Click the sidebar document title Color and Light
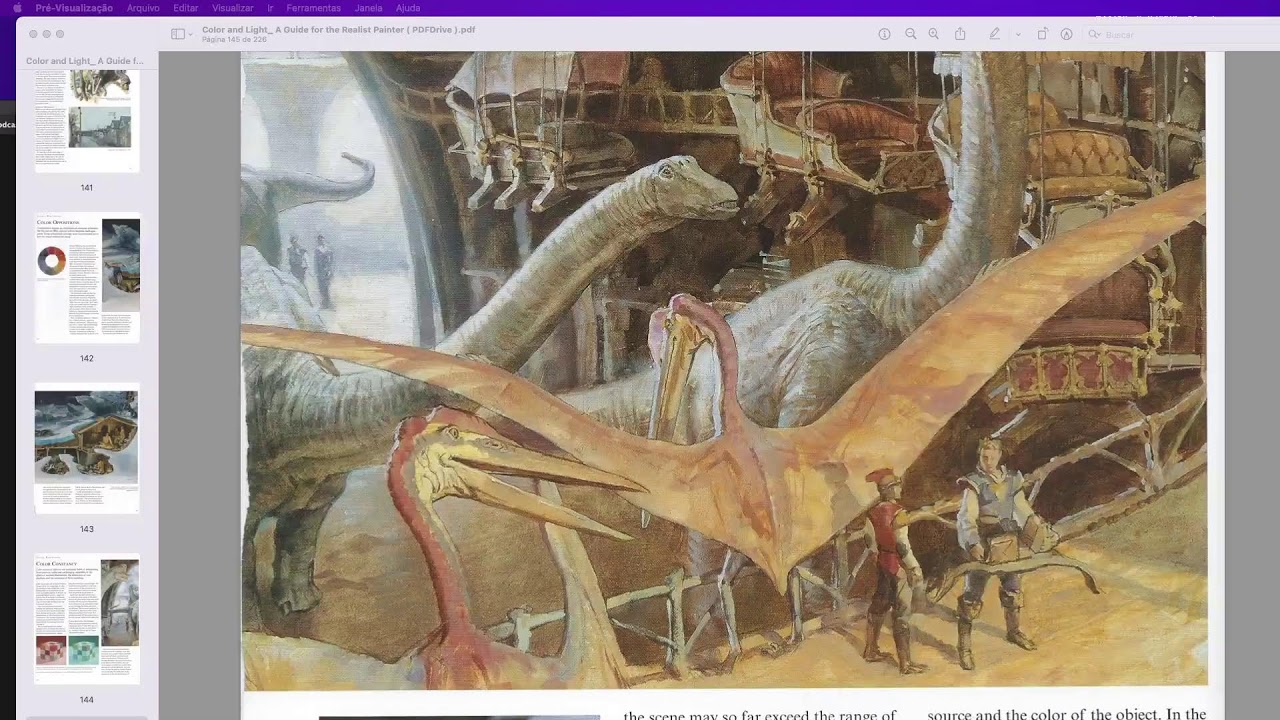 click(85, 61)
